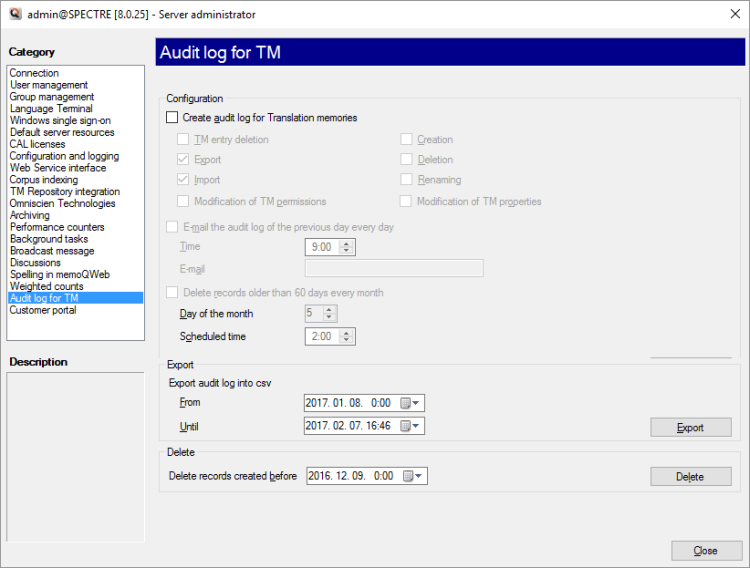Toggle the Renaming checkbox
Screen dimensions: 750x568
click(x=406, y=179)
